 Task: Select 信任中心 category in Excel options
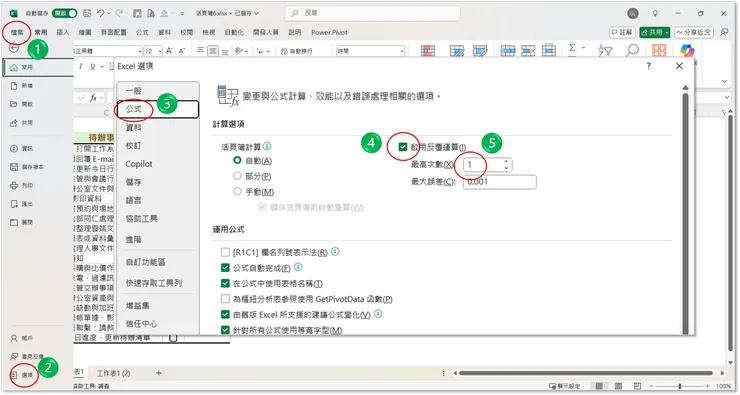tap(158, 324)
